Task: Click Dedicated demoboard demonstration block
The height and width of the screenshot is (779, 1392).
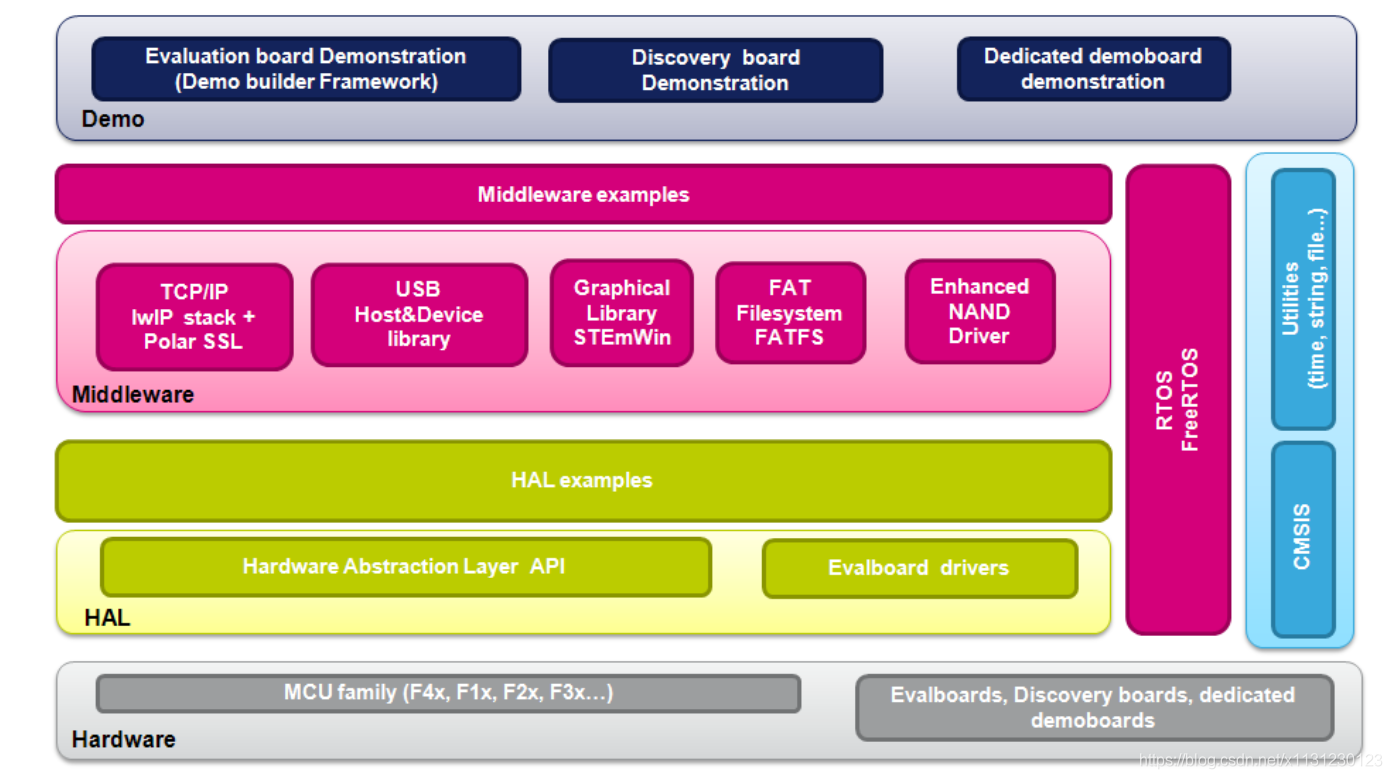Action: coord(1093,69)
